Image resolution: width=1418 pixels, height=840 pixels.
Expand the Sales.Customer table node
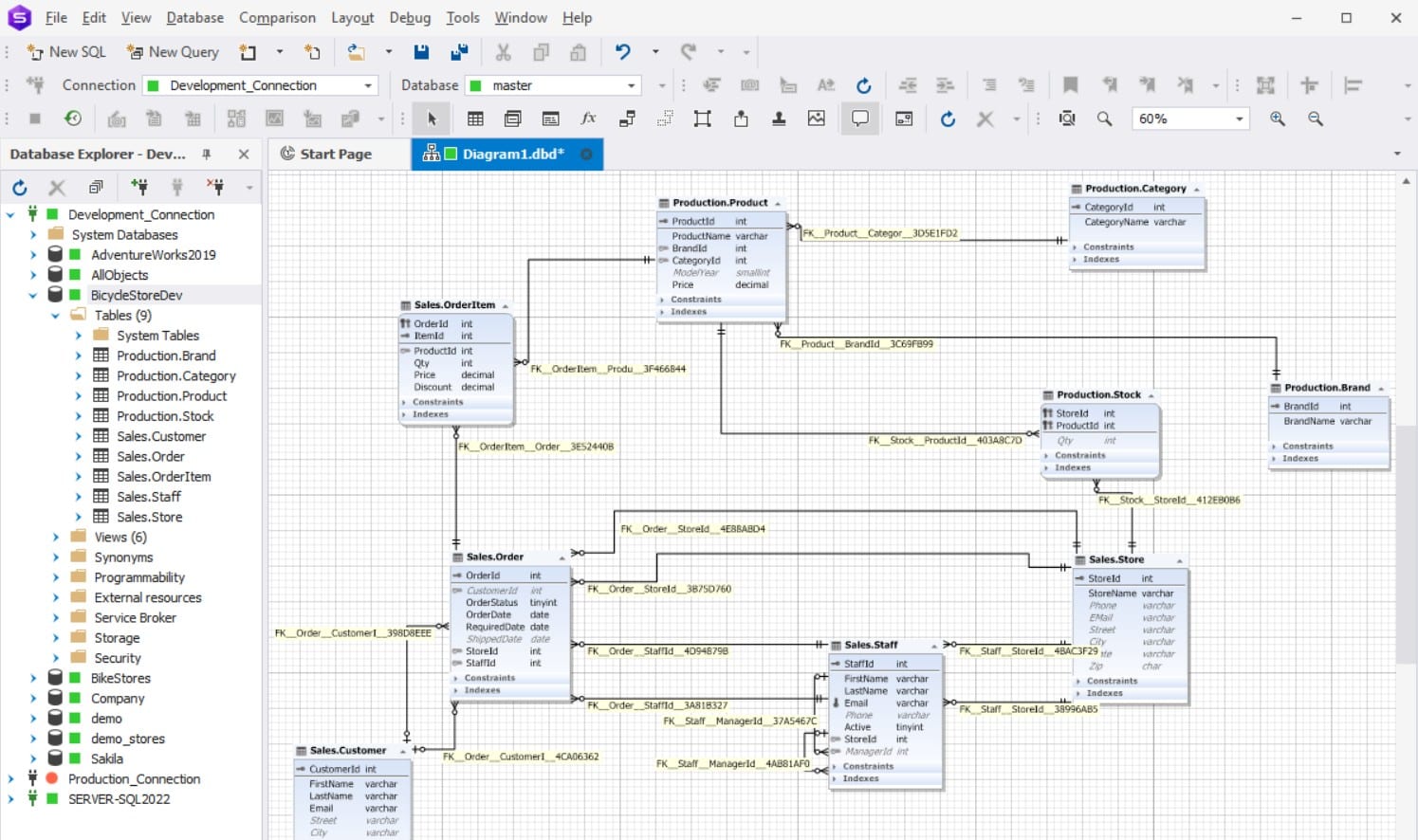pyautogui.click(x=79, y=436)
